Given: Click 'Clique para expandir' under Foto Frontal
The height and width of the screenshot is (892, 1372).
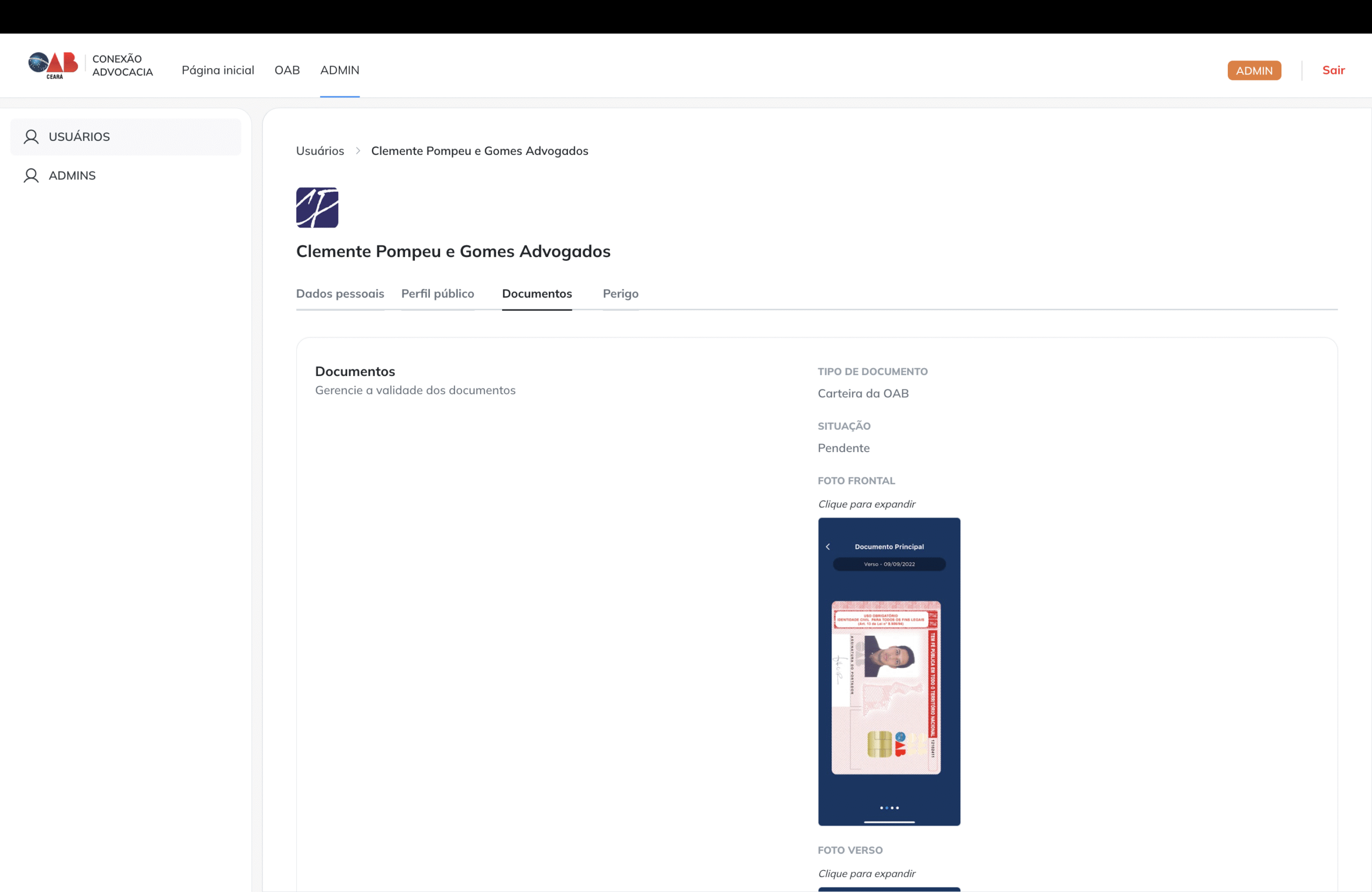Looking at the screenshot, I should (867, 504).
